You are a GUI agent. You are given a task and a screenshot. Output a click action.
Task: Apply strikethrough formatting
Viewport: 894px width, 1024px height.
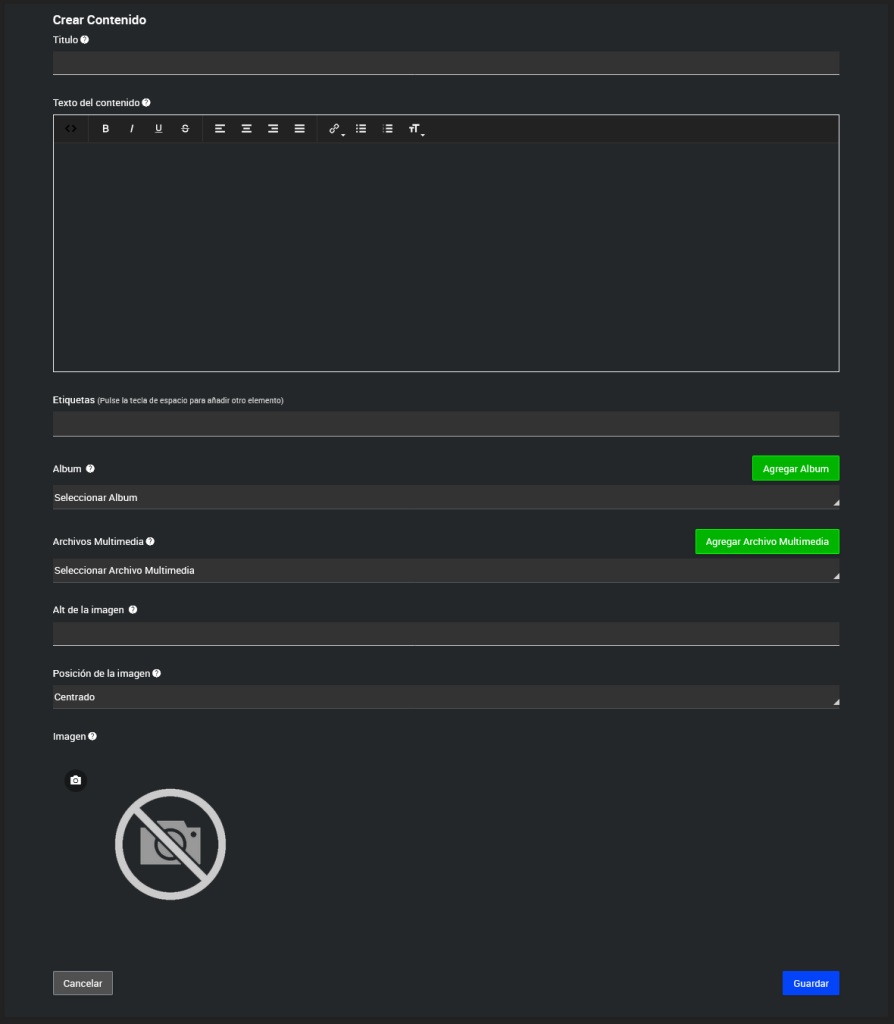(185, 129)
